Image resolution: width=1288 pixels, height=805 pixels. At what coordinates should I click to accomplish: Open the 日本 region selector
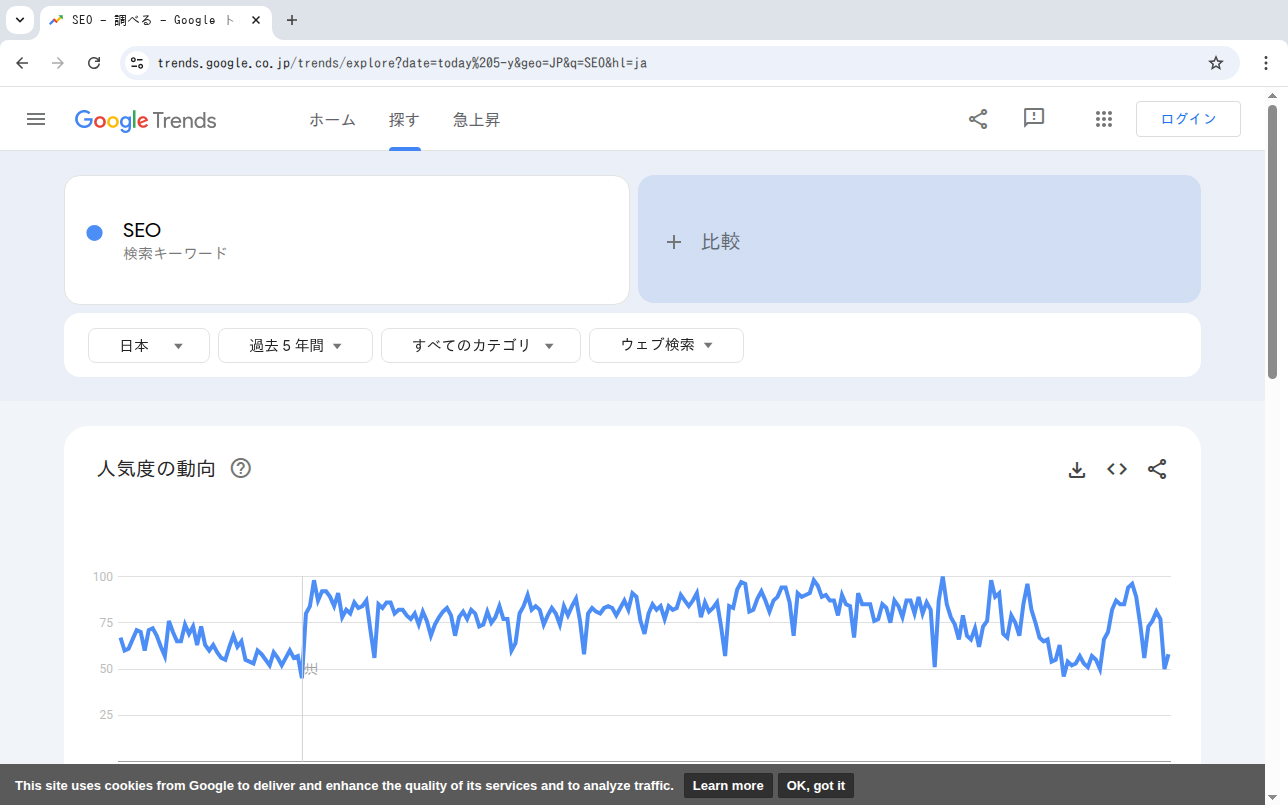pyautogui.click(x=148, y=344)
